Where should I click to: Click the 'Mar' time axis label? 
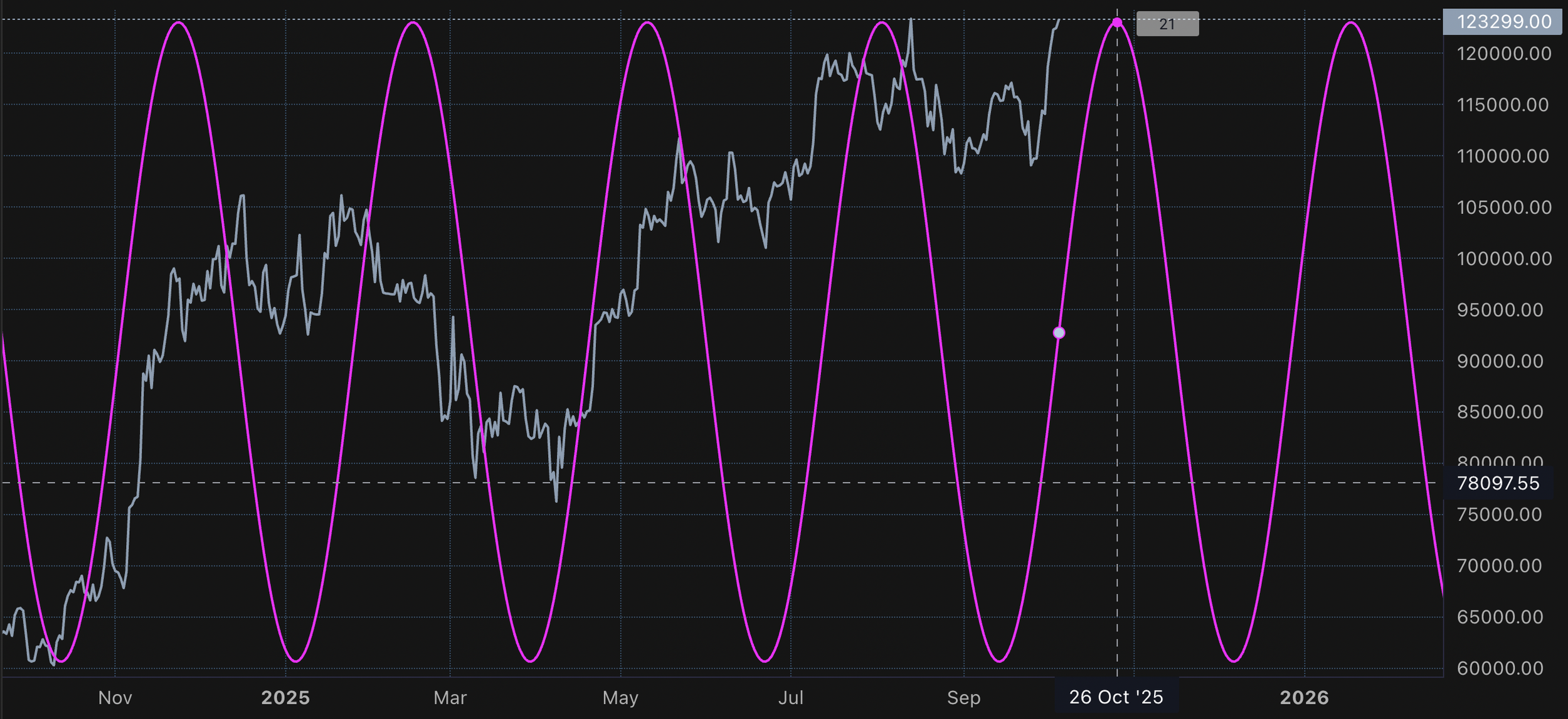pos(450,696)
